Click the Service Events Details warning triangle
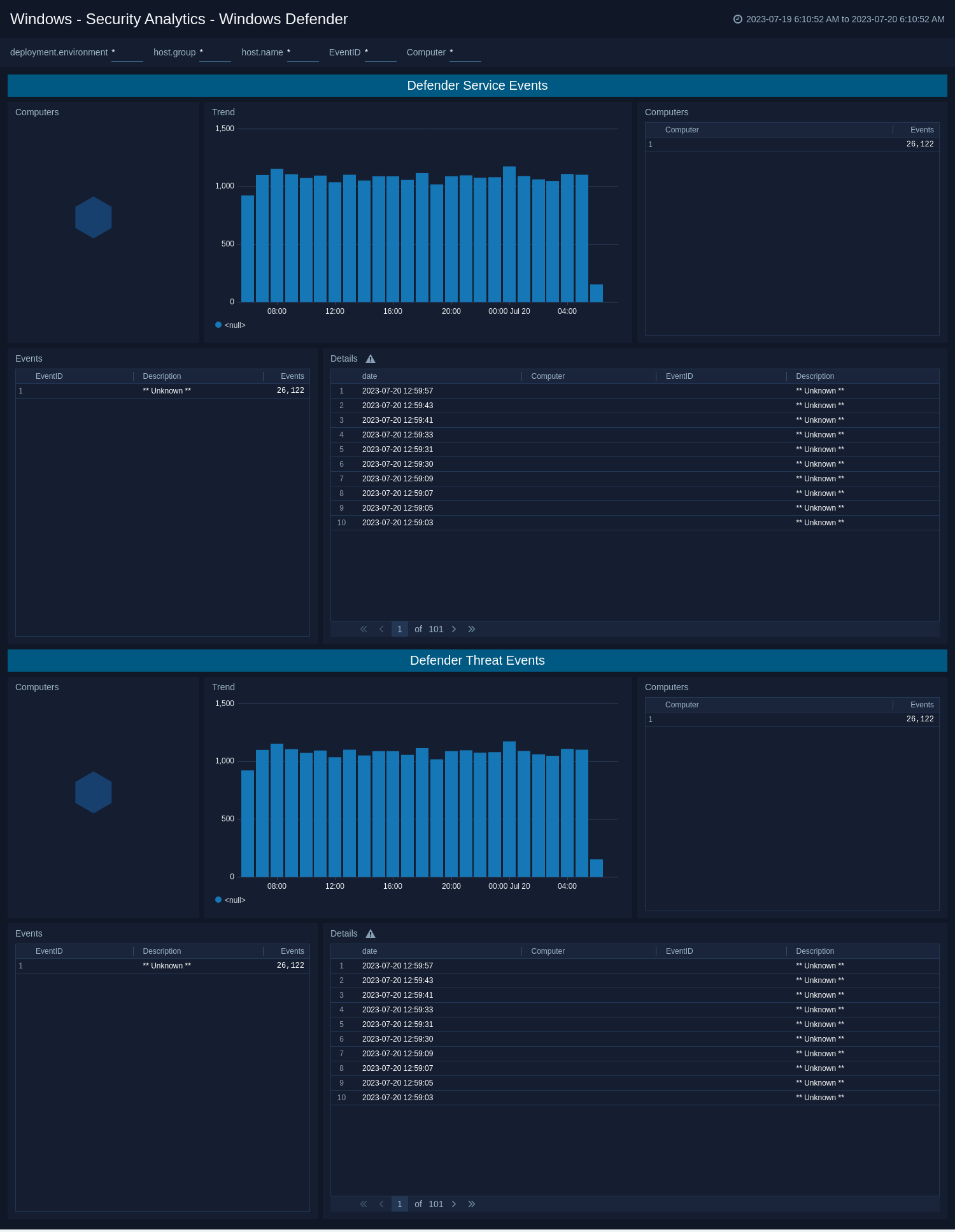955x1232 pixels. pos(371,359)
